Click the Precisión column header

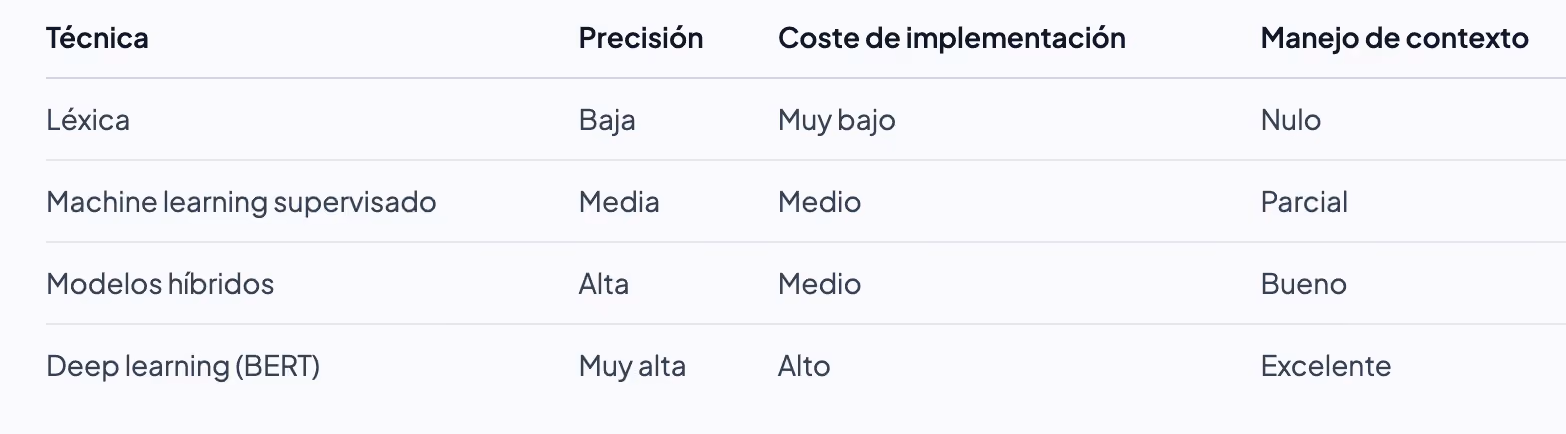[641, 38]
